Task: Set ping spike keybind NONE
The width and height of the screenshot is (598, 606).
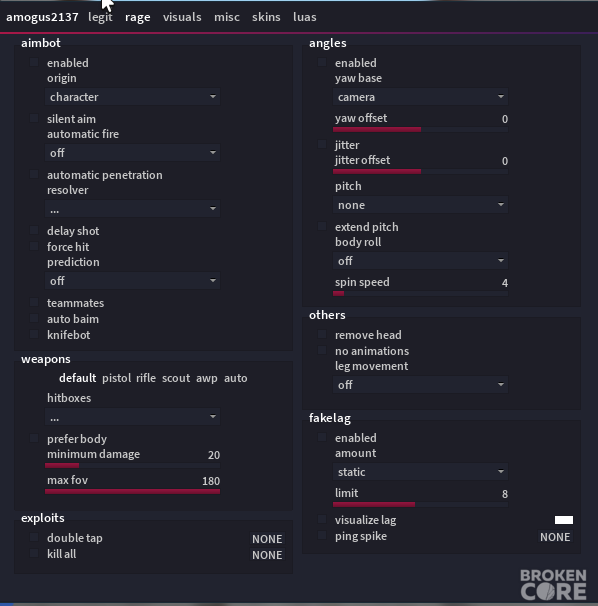Action: pyautogui.click(x=555, y=537)
